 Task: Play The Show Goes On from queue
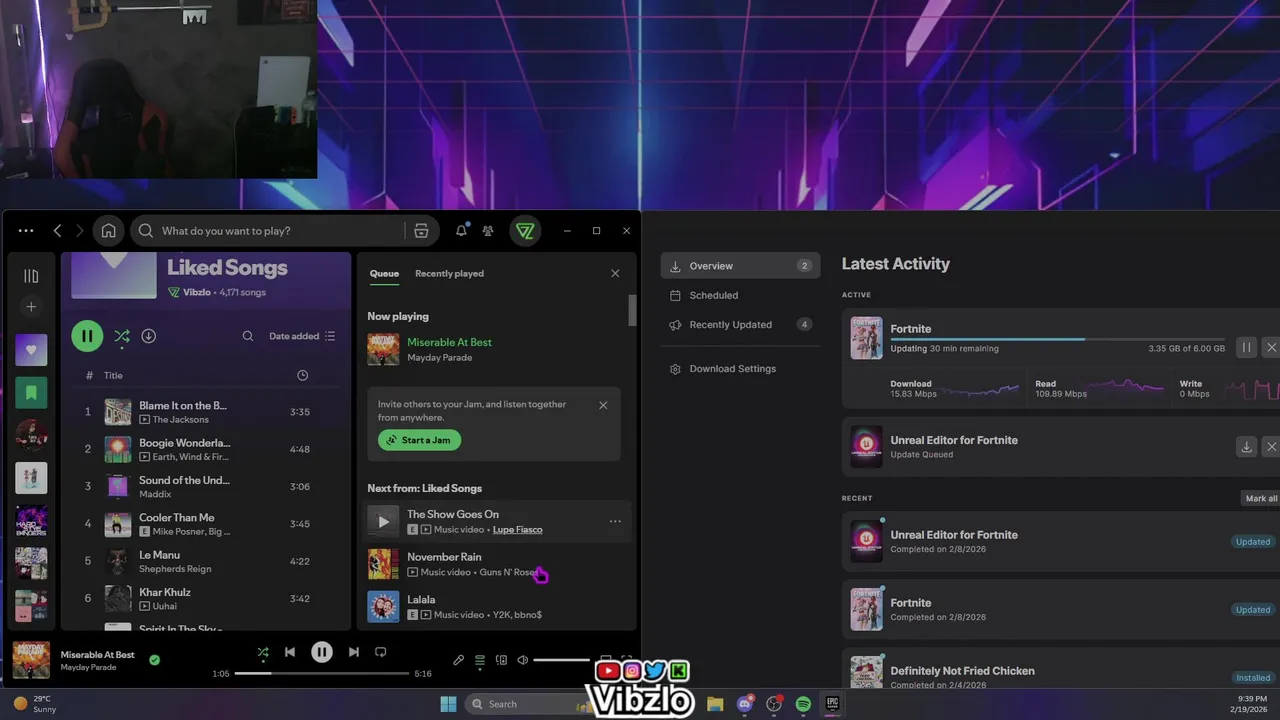point(383,522)
